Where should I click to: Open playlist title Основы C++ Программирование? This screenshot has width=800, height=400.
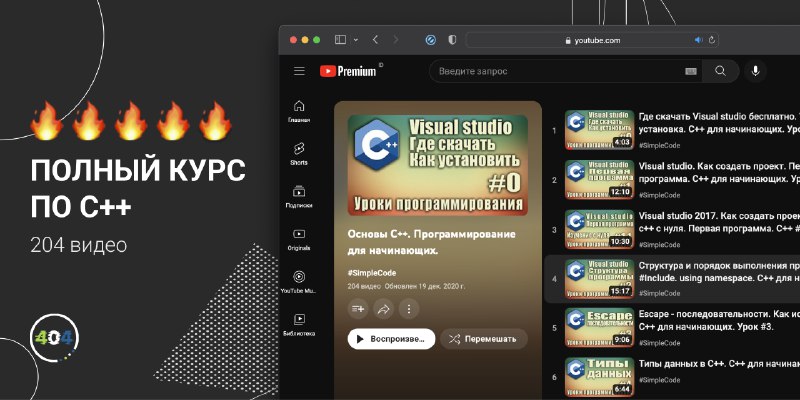pos(432,242)
